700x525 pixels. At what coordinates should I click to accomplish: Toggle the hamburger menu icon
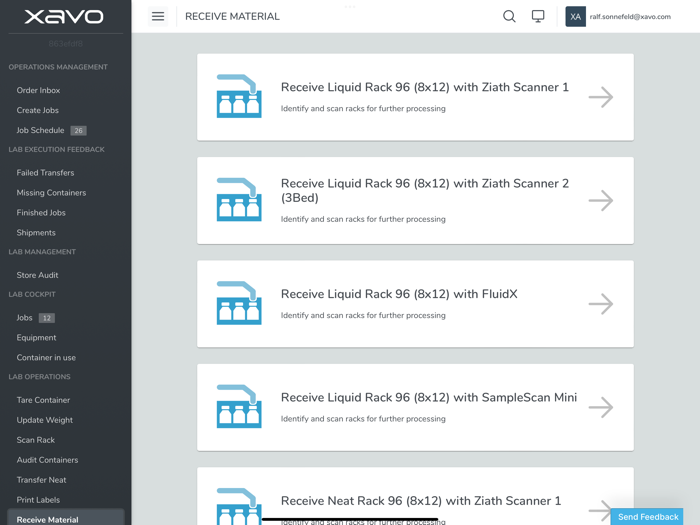tap(158, 17)
